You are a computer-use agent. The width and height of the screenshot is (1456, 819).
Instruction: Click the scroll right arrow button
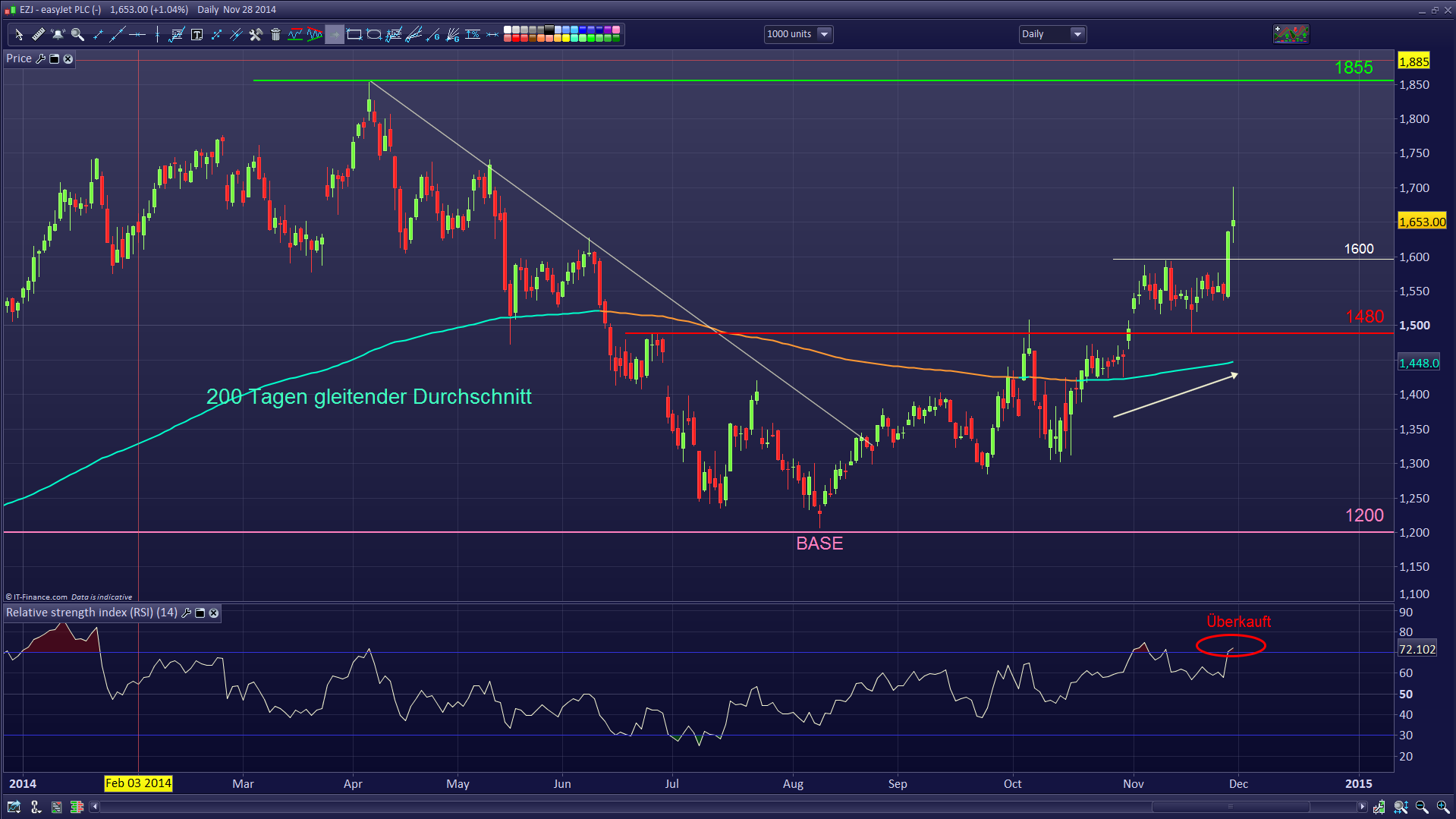point(1363,807)
